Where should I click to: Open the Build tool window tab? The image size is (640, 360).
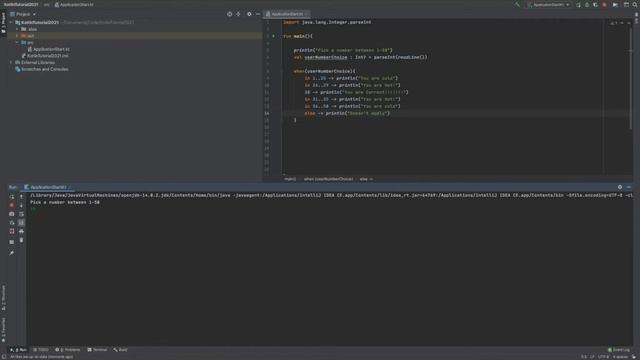(120, 350)
